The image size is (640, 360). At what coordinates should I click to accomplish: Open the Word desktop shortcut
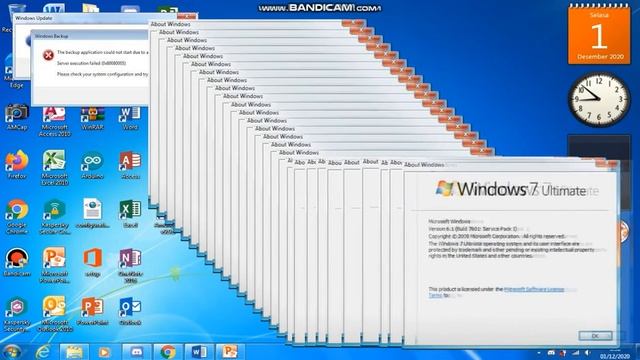pyautogui.click(x=130, y=118)
